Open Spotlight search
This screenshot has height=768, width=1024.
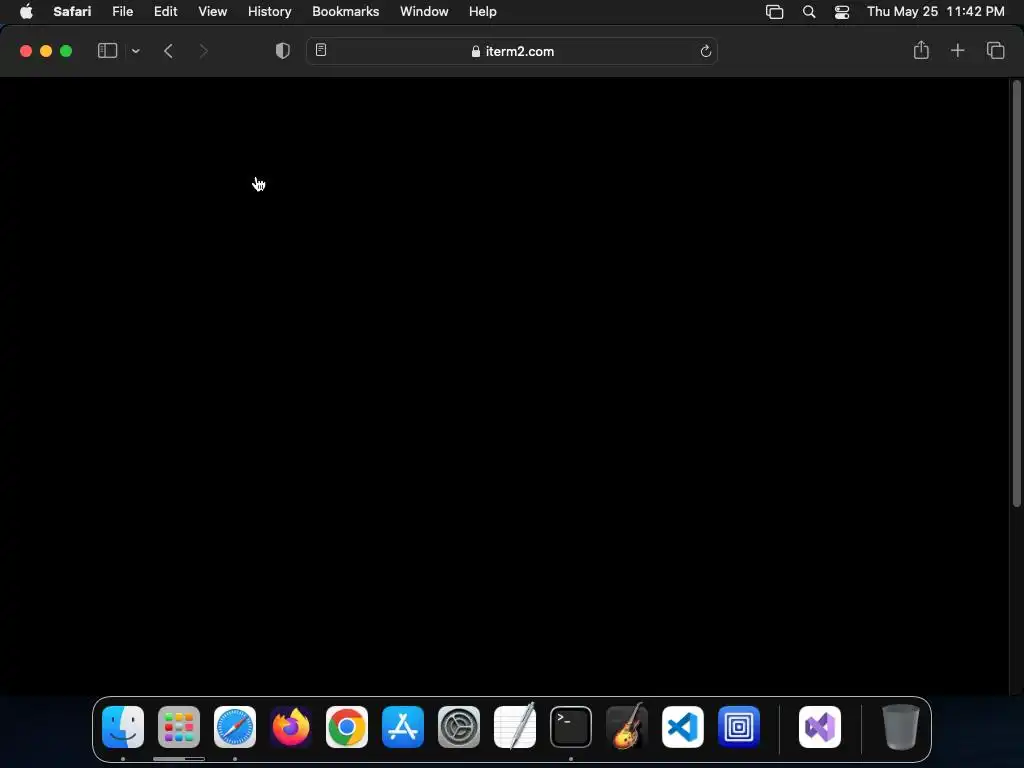coord(808,12)
